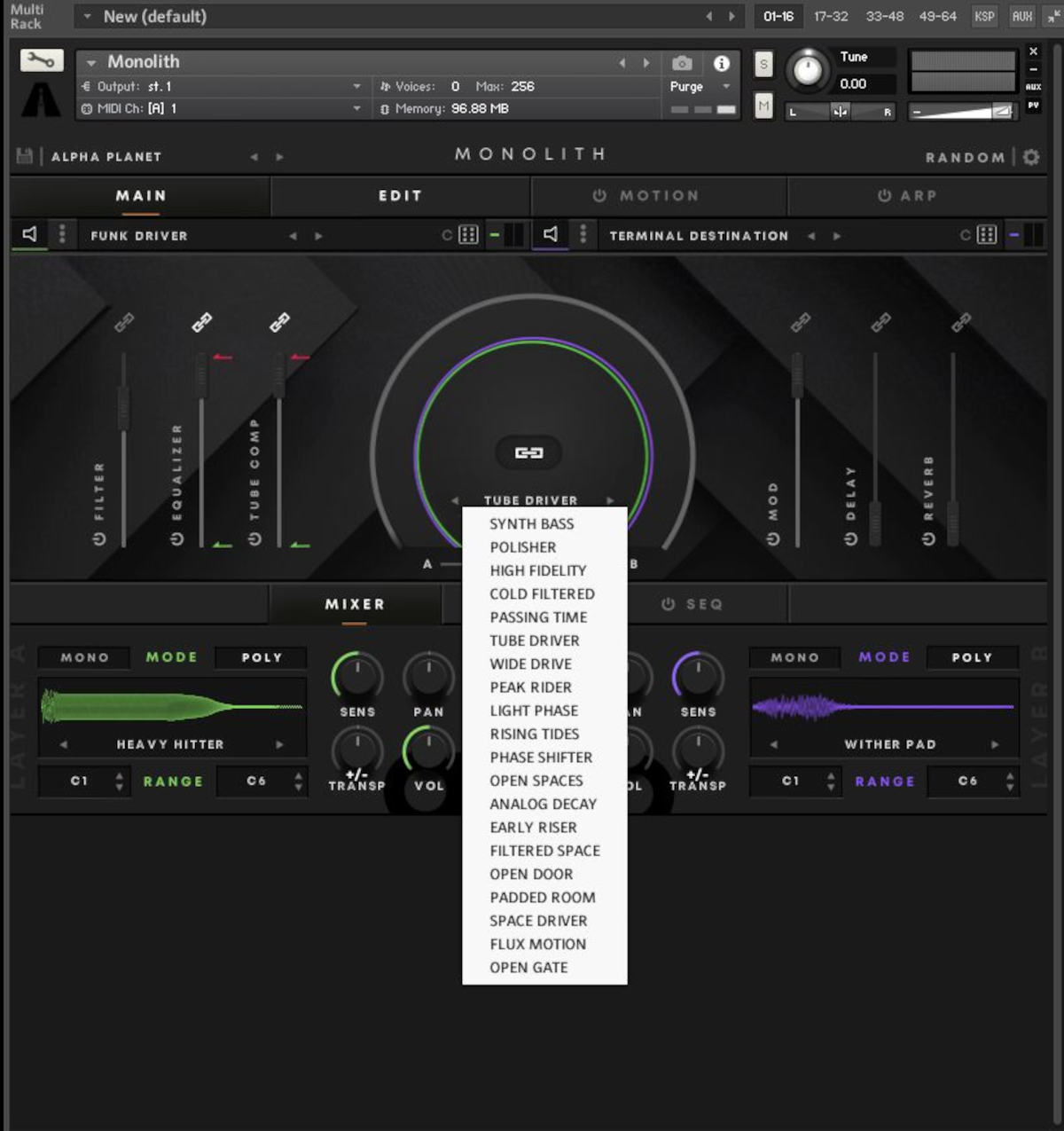1064x1131 pixels.
Task: Open the instrument info icon
Action: pos(722,63)
